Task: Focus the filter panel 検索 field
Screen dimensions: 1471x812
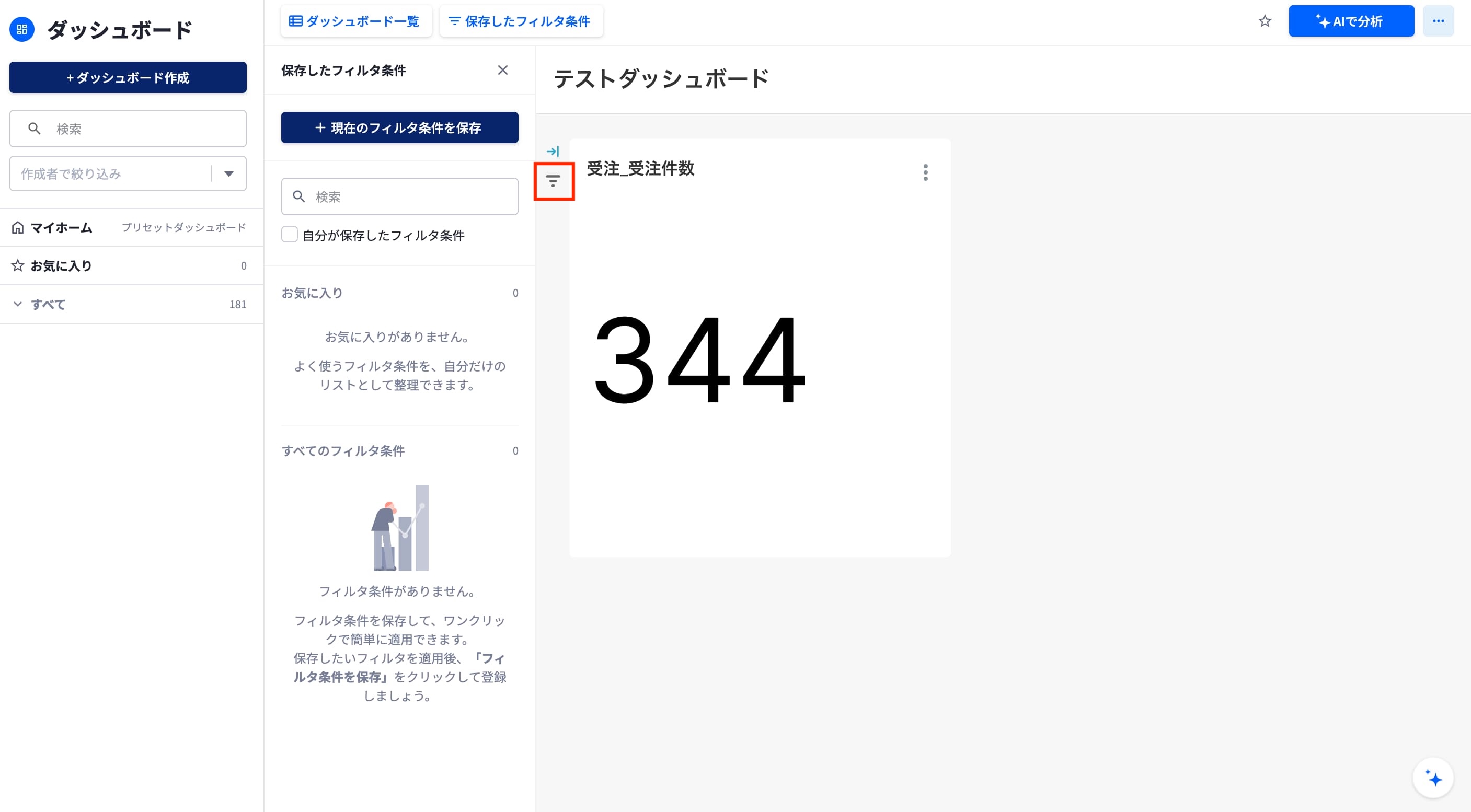Action: 400,197
